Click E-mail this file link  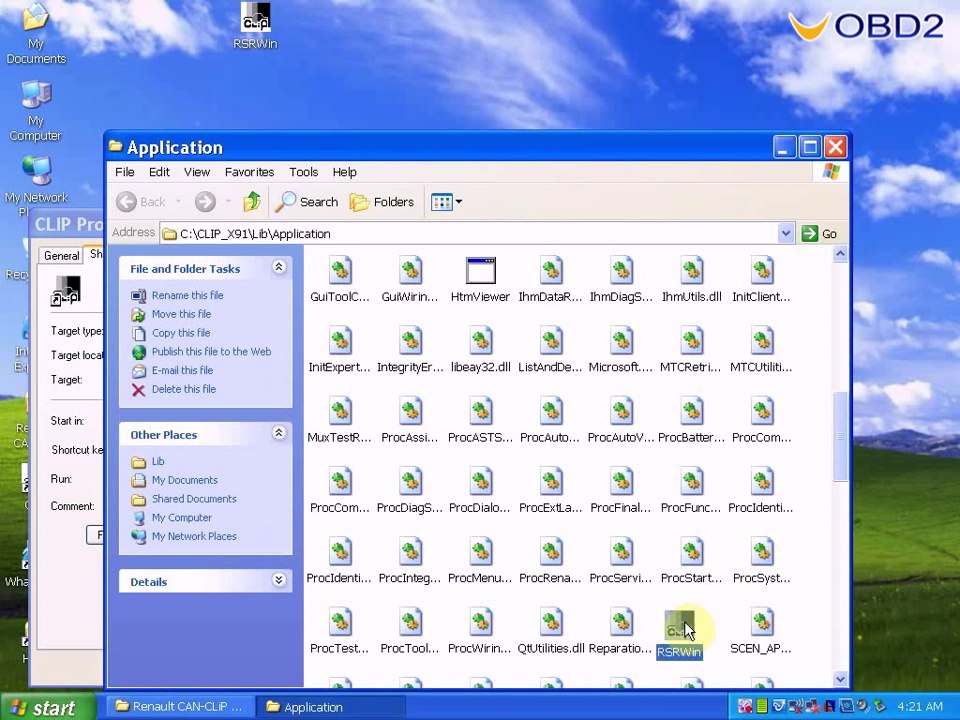pyautogui.click(x=182, y=370)
